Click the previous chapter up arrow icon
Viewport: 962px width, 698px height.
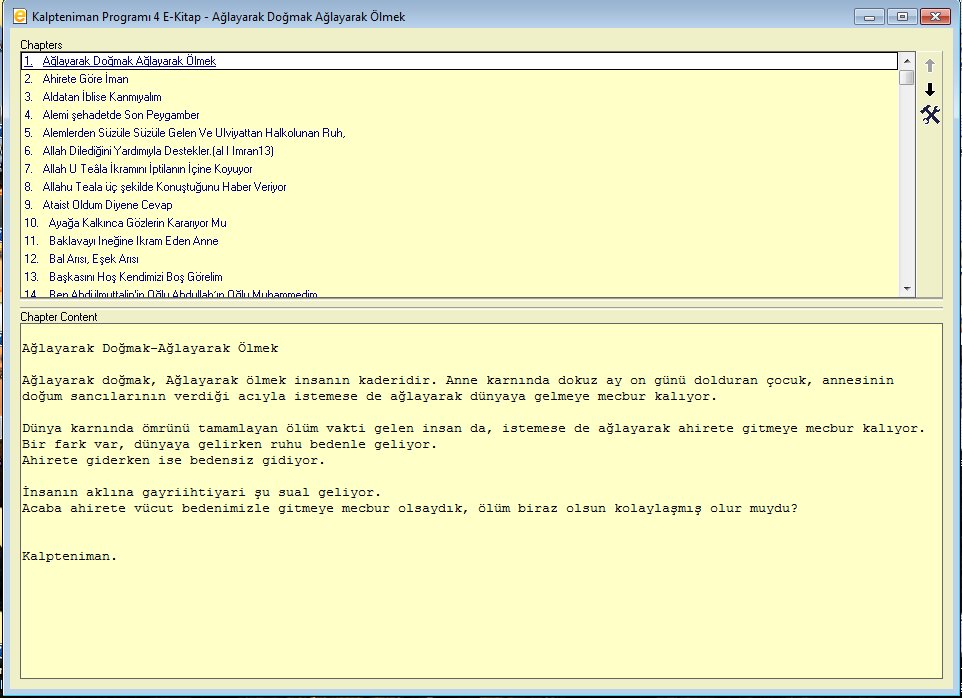[x=930, y=66]
